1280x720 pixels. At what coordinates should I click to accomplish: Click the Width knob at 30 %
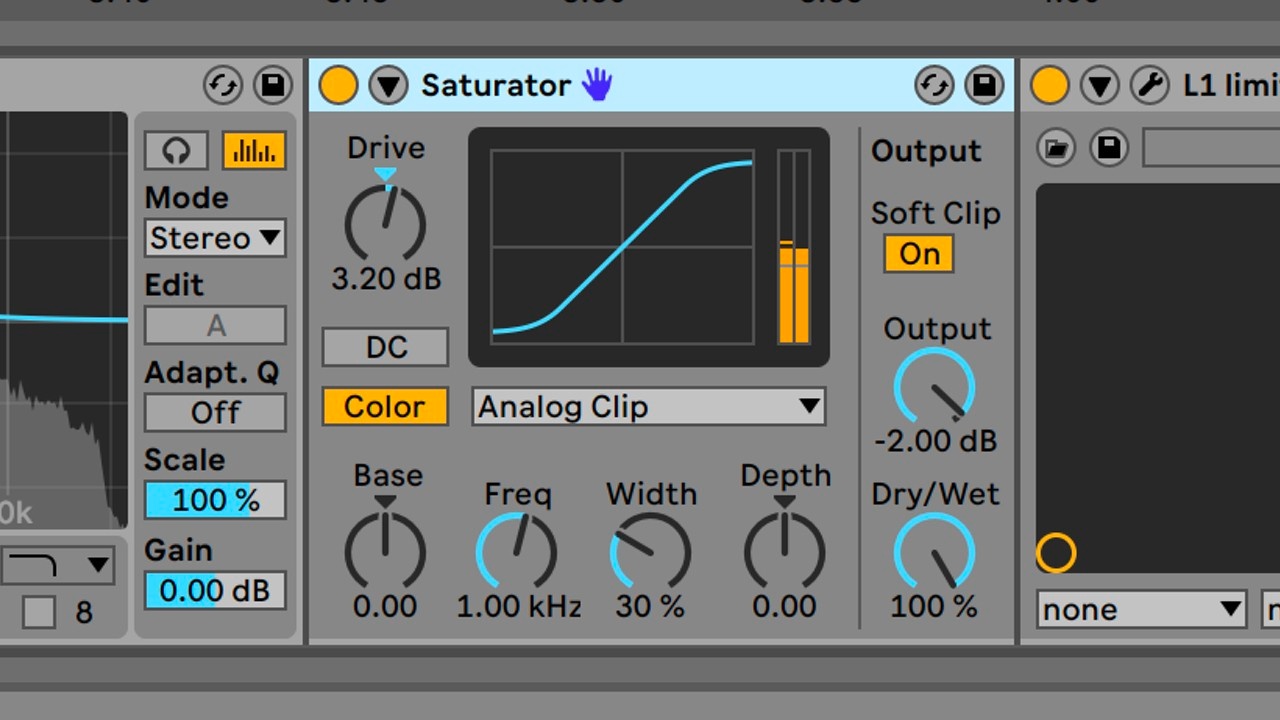[650, 552]
